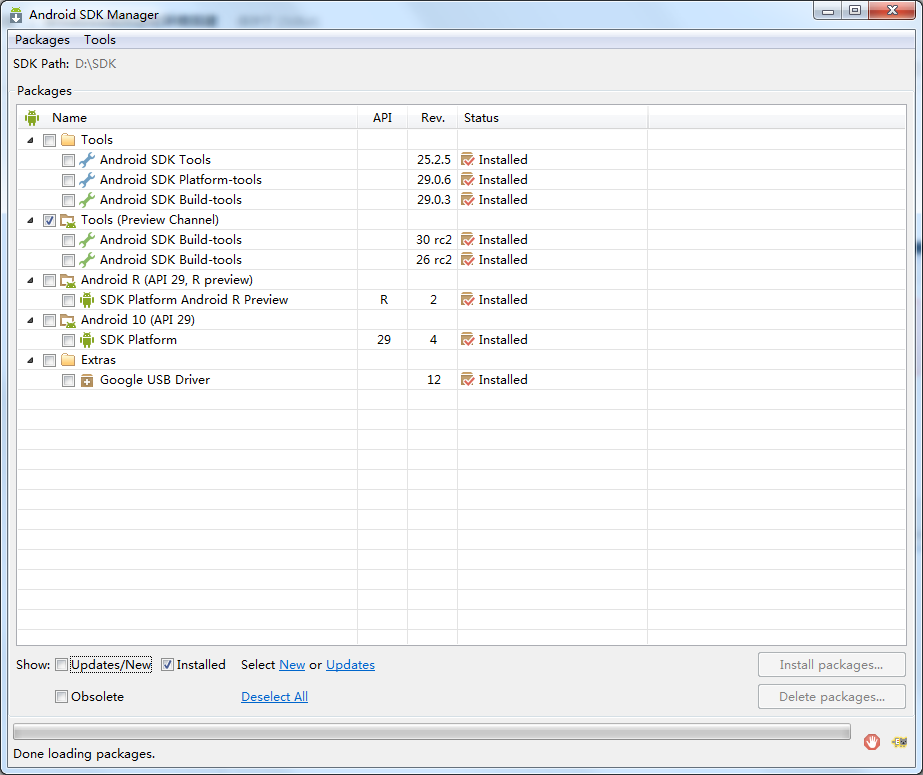This screenshot has height=775, width=923.
Task: Enable the Updates/New show filter
Action: [61, 665]
